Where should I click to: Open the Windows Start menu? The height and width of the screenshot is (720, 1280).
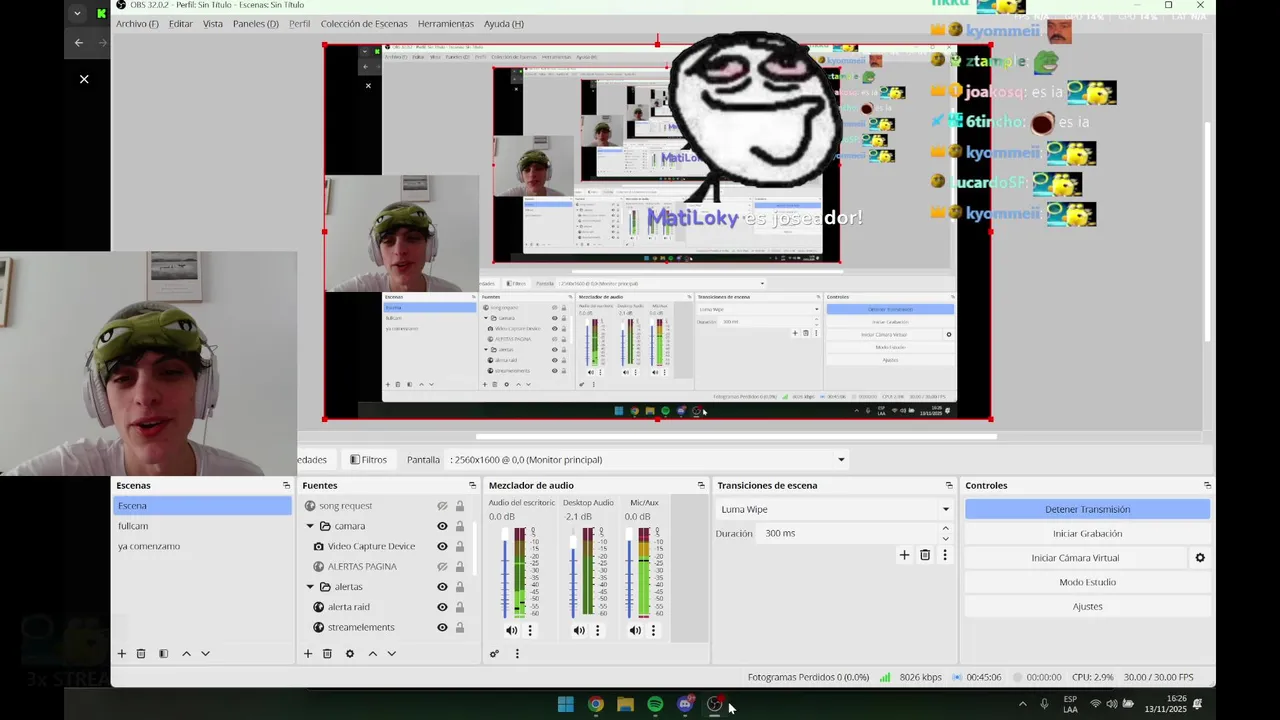coord(565,705)
